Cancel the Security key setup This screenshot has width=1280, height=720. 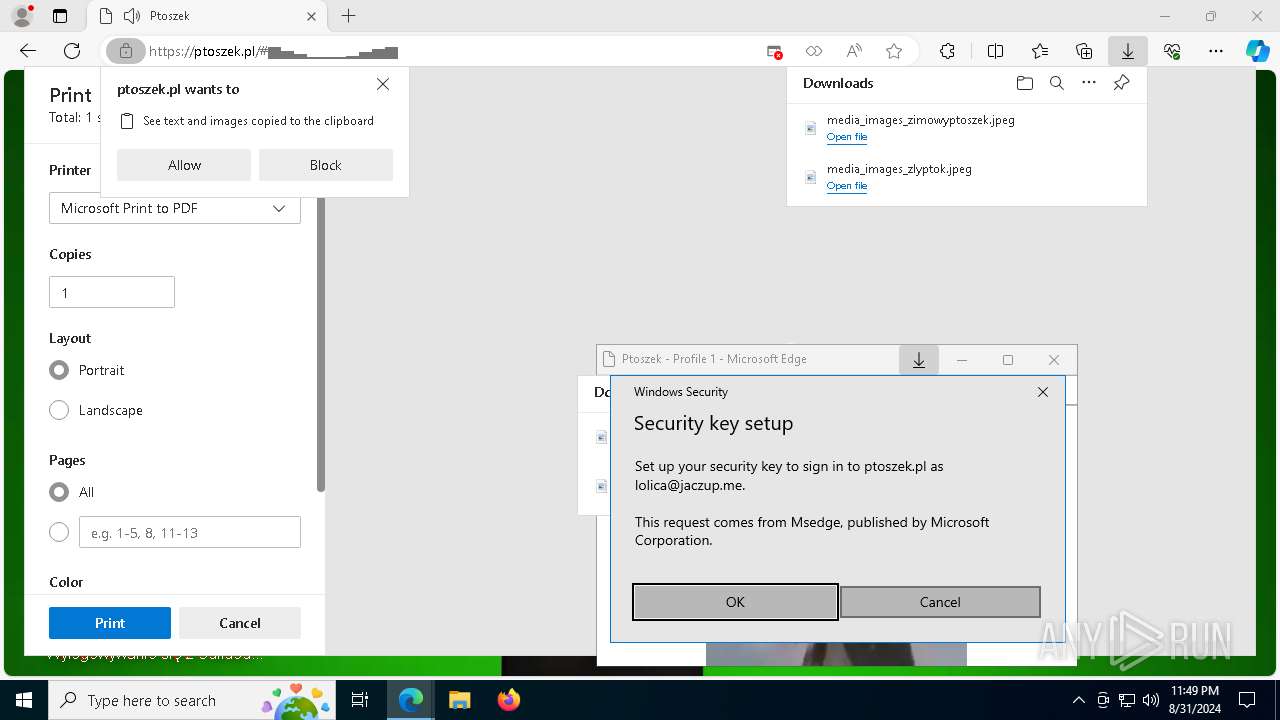click(940, 602)
